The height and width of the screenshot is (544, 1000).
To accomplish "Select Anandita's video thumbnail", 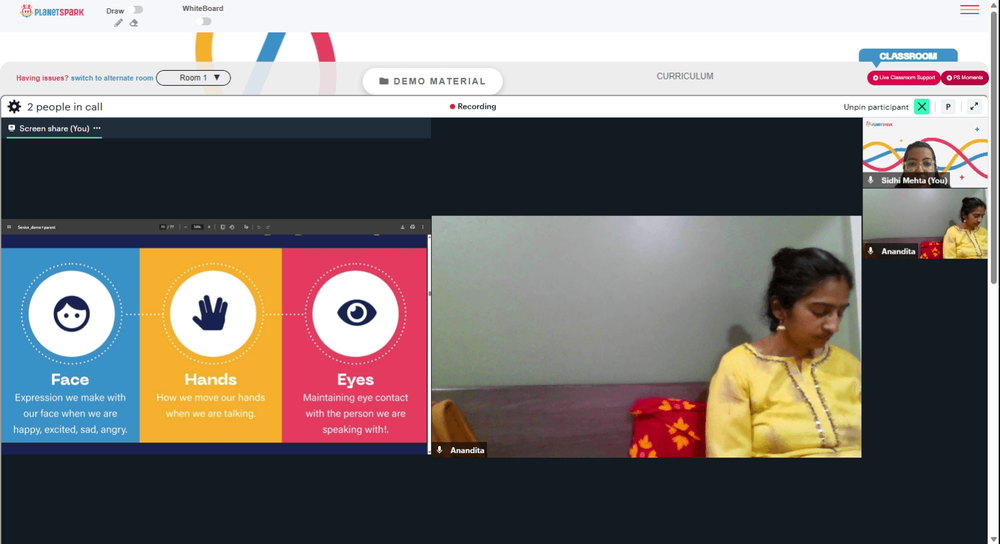I will pyautogui.click(x=925, y=224).
